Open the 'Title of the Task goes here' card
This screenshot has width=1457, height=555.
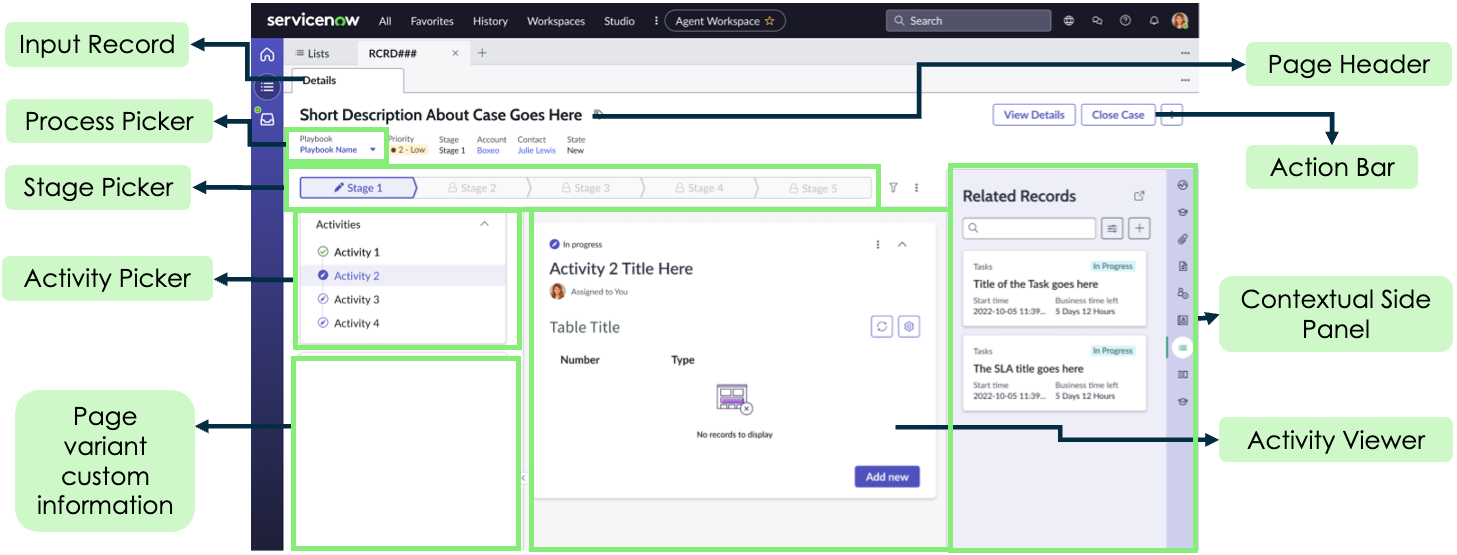click(x=1054, y=289)
